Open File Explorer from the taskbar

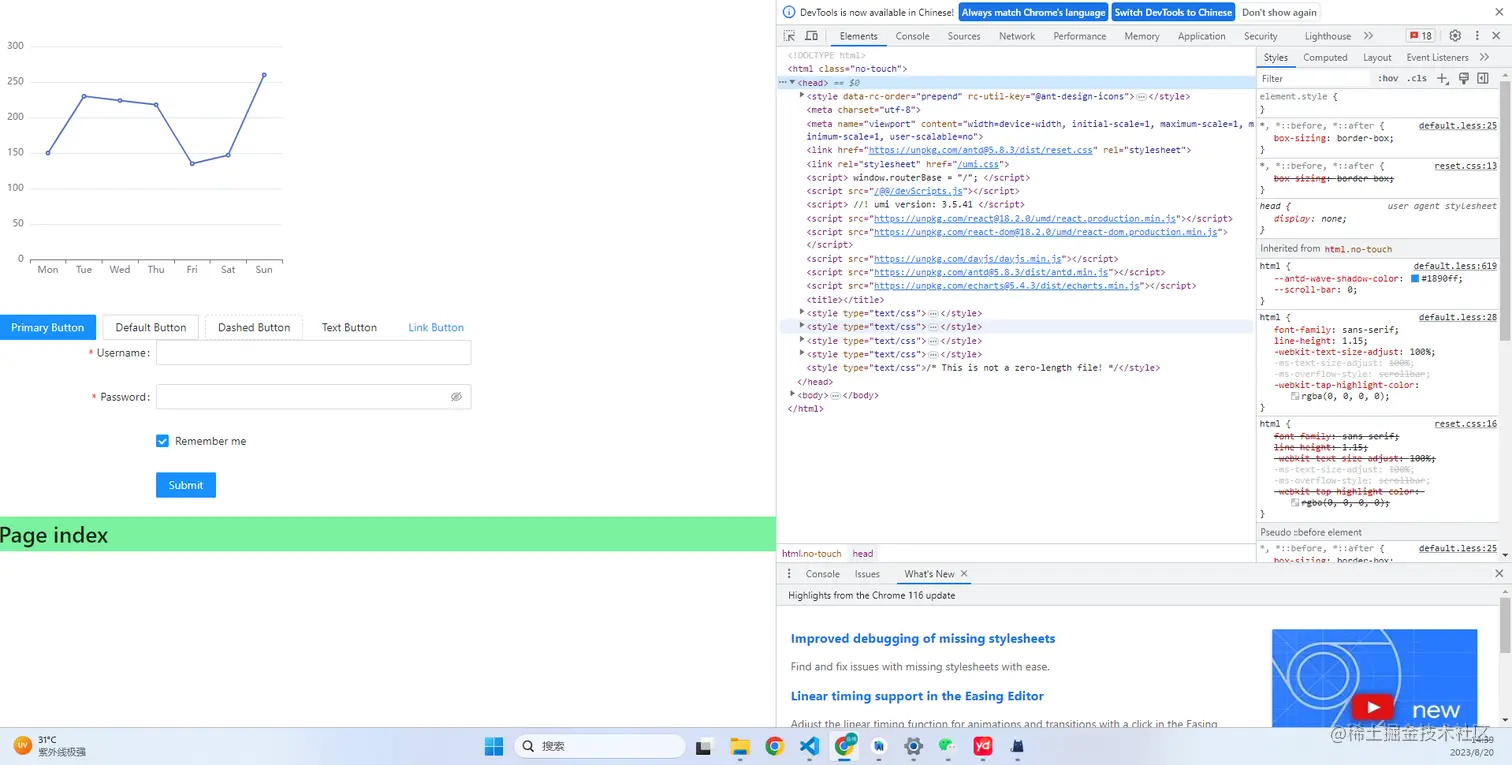point(740,746)
